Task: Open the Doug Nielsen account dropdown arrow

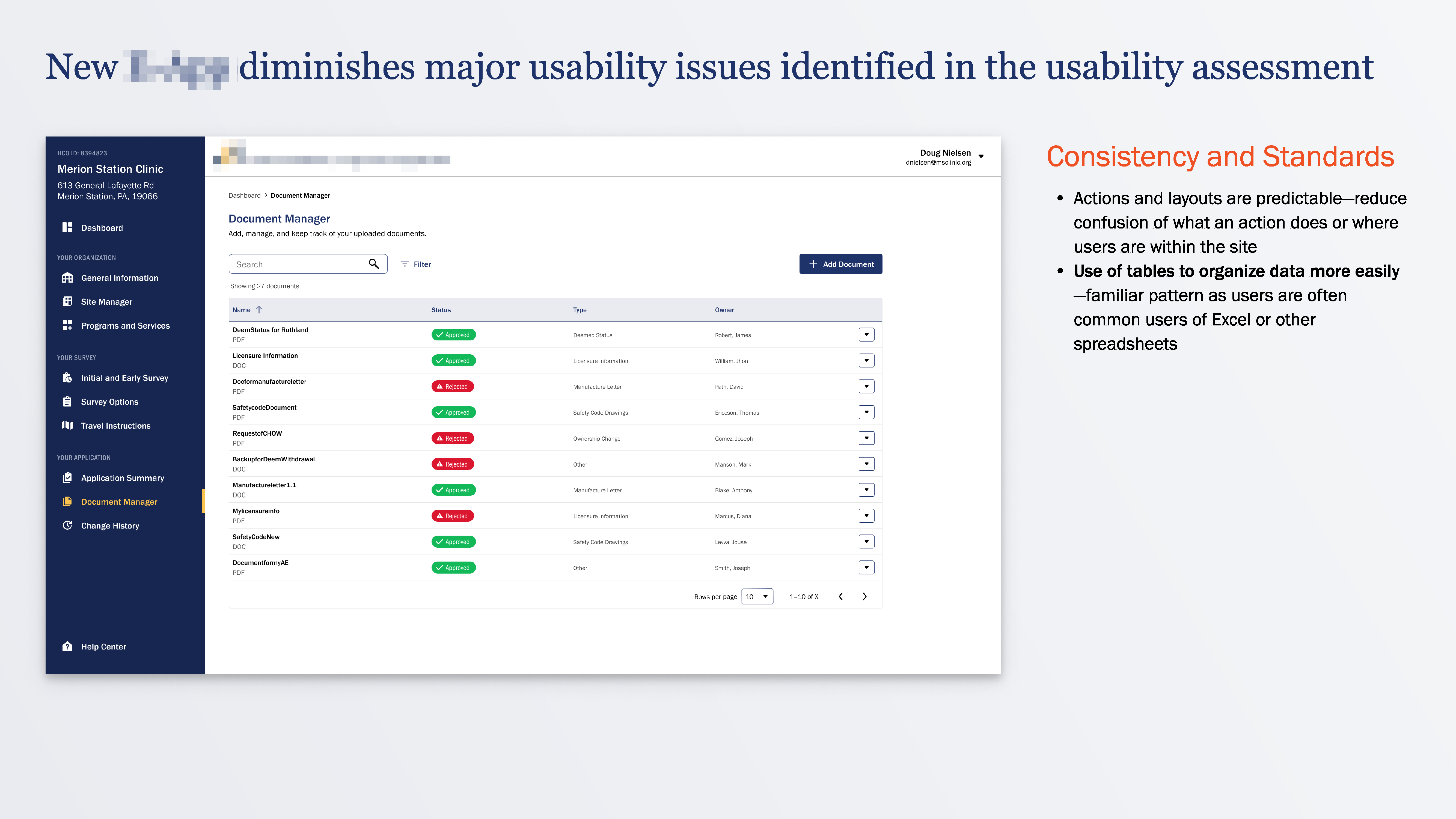Action: (981, 156)
